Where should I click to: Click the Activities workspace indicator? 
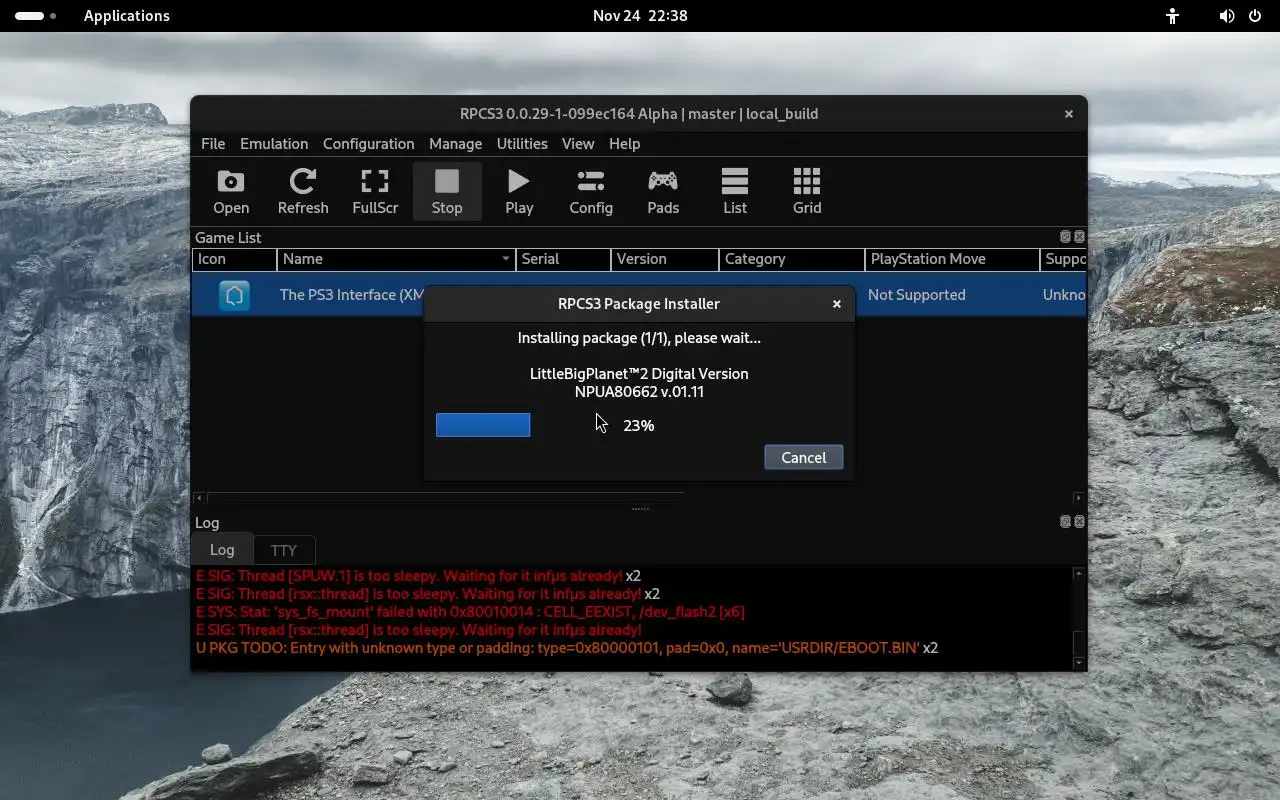[x=35, y=16]
